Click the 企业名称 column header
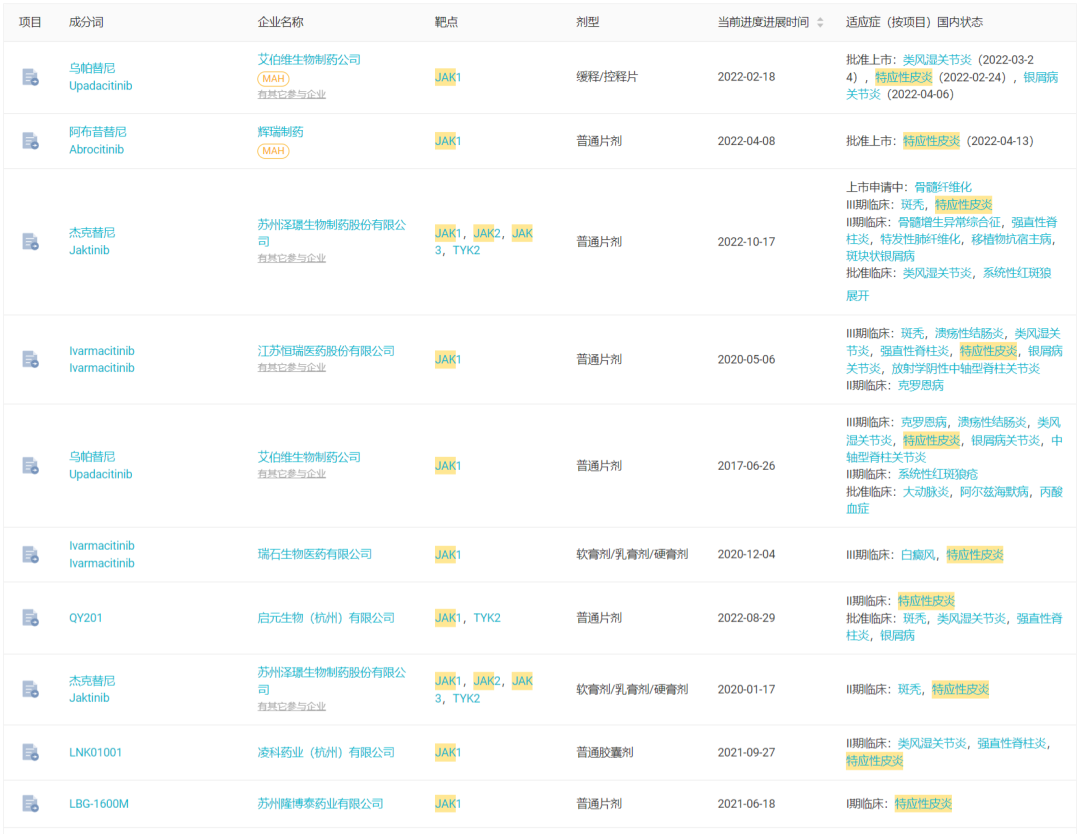 pos(280,22)
